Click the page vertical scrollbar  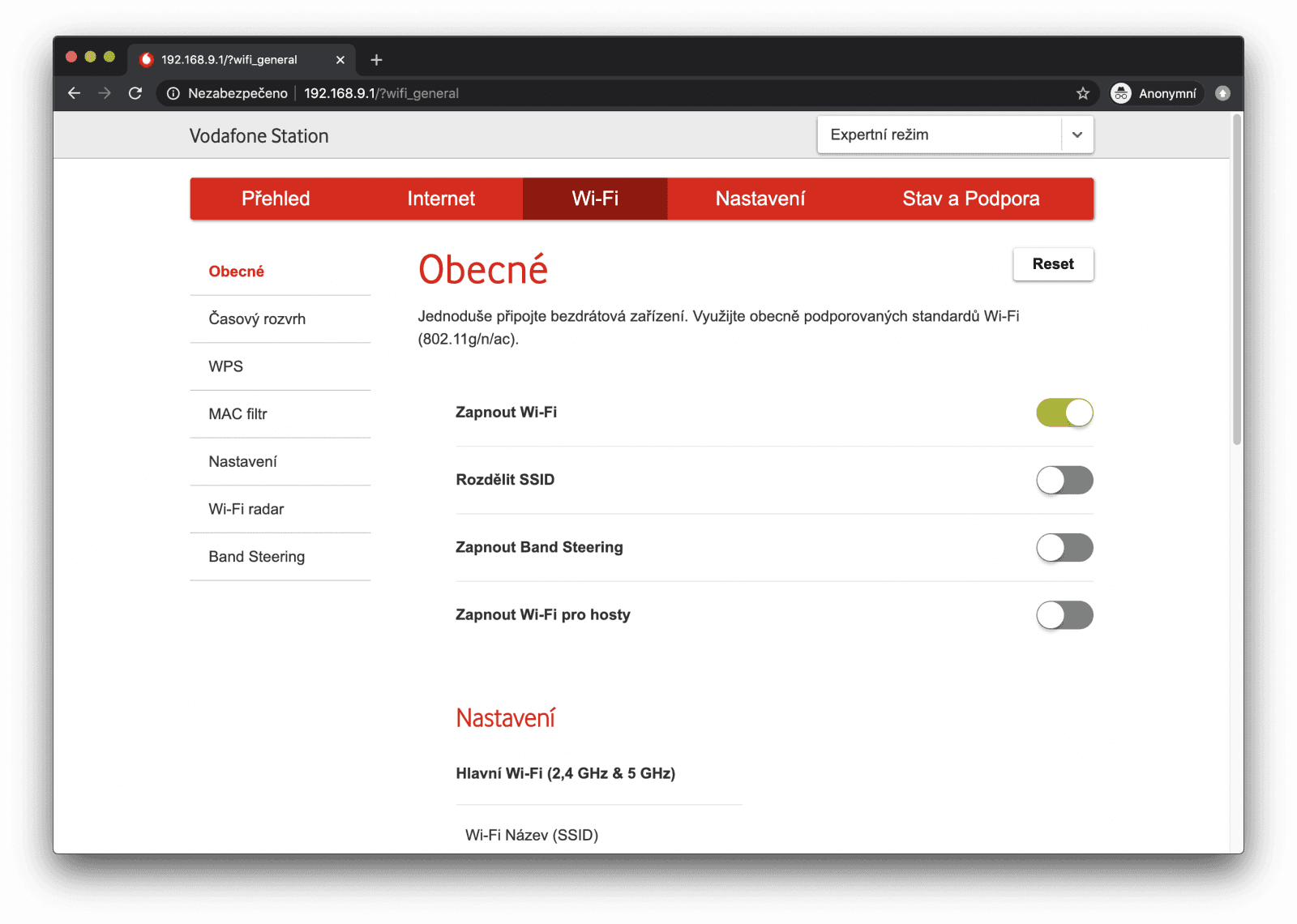pyautogui.click(x=1236, y=280)
